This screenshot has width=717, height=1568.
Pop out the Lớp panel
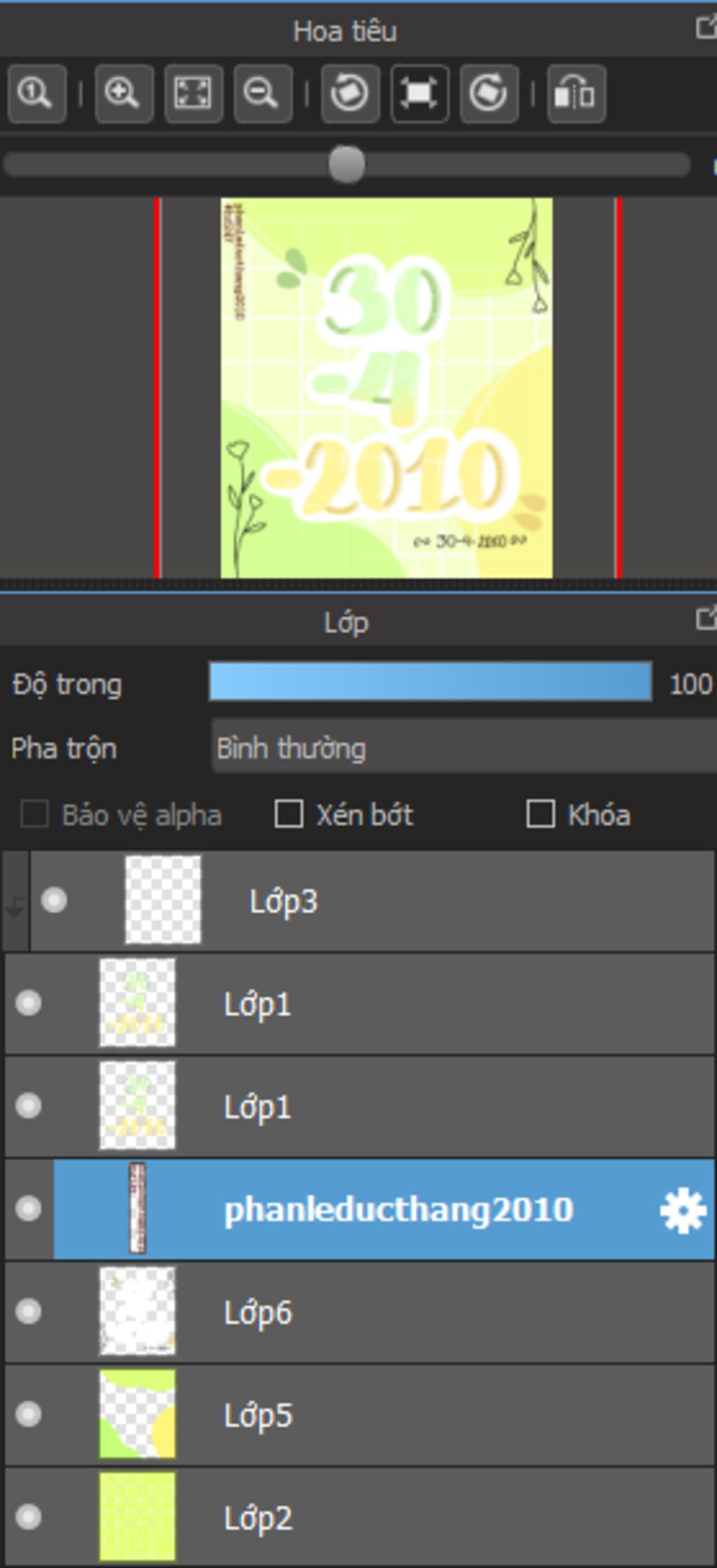706,618
